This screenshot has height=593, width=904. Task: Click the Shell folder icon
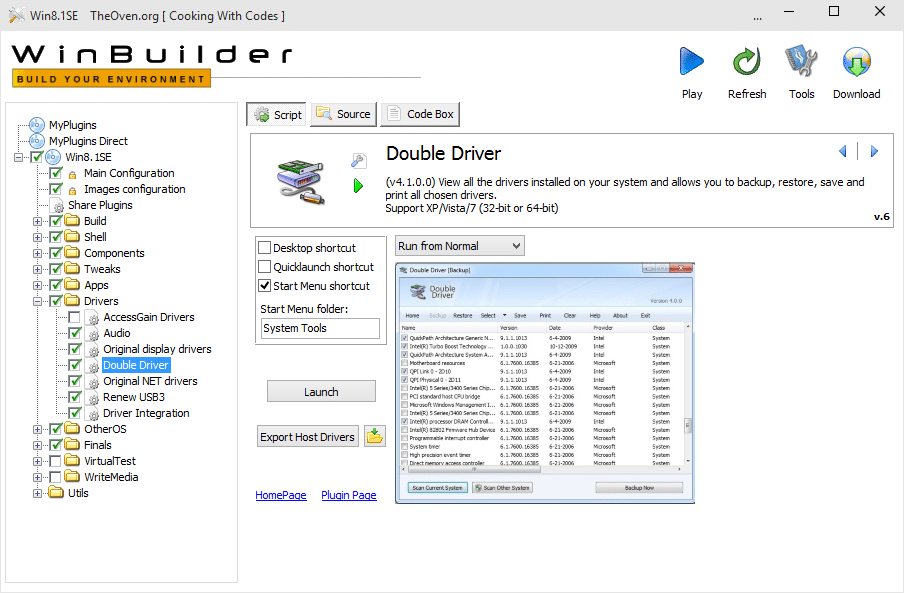click(x=72, y=236)
